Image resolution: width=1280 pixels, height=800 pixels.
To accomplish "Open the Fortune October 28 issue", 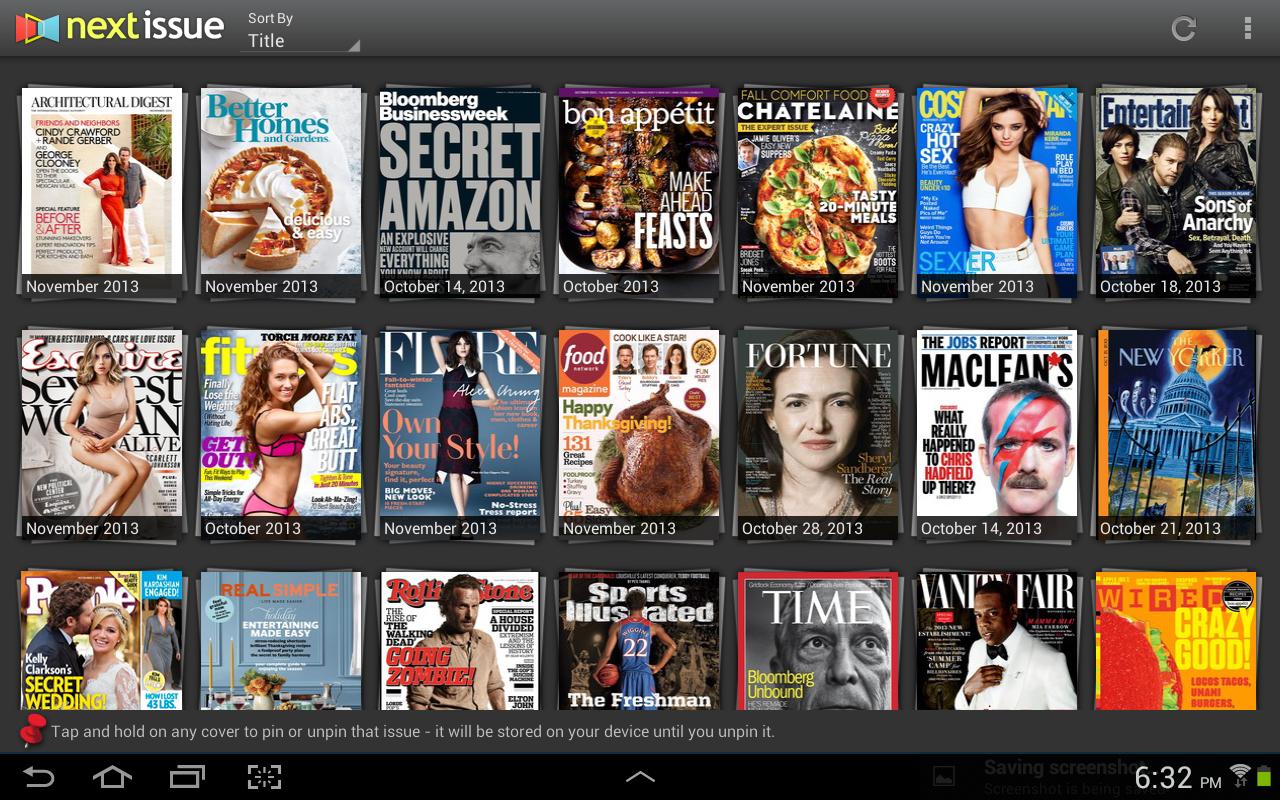I will pyautogui.click(x=818, y=435).
